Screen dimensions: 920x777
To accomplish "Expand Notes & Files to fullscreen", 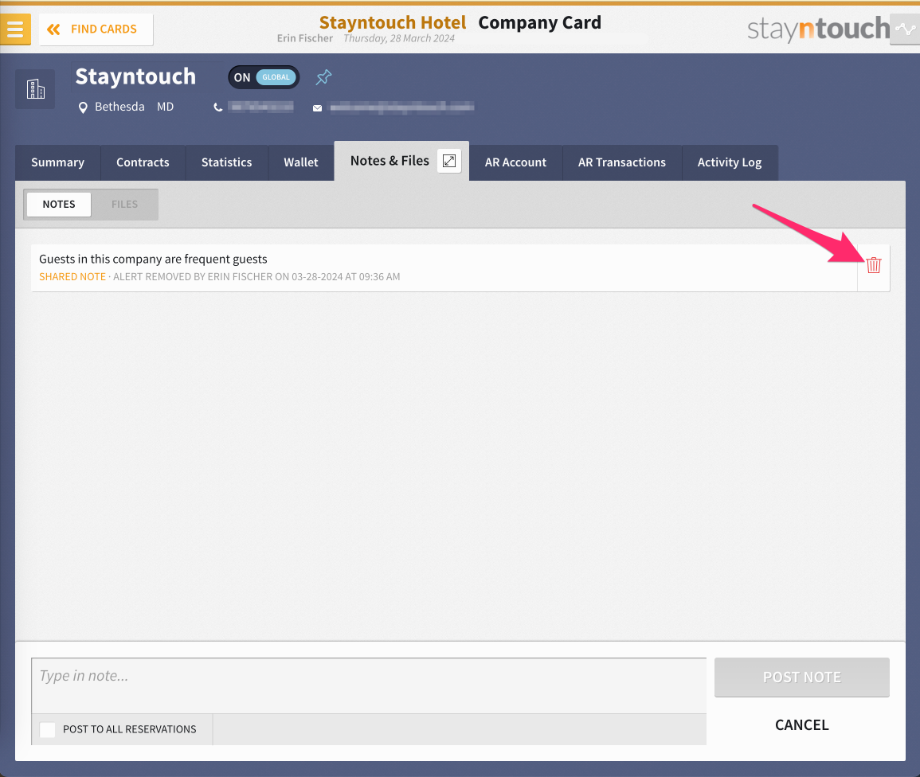I will [449, 161].
